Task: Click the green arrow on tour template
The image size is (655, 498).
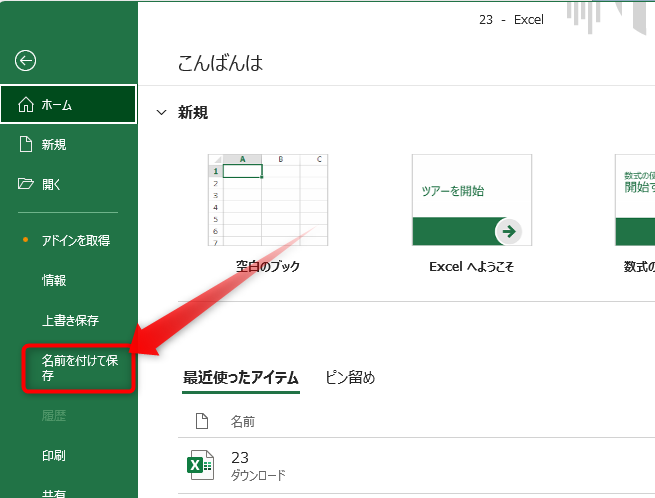Action: (x=508, y=231)
